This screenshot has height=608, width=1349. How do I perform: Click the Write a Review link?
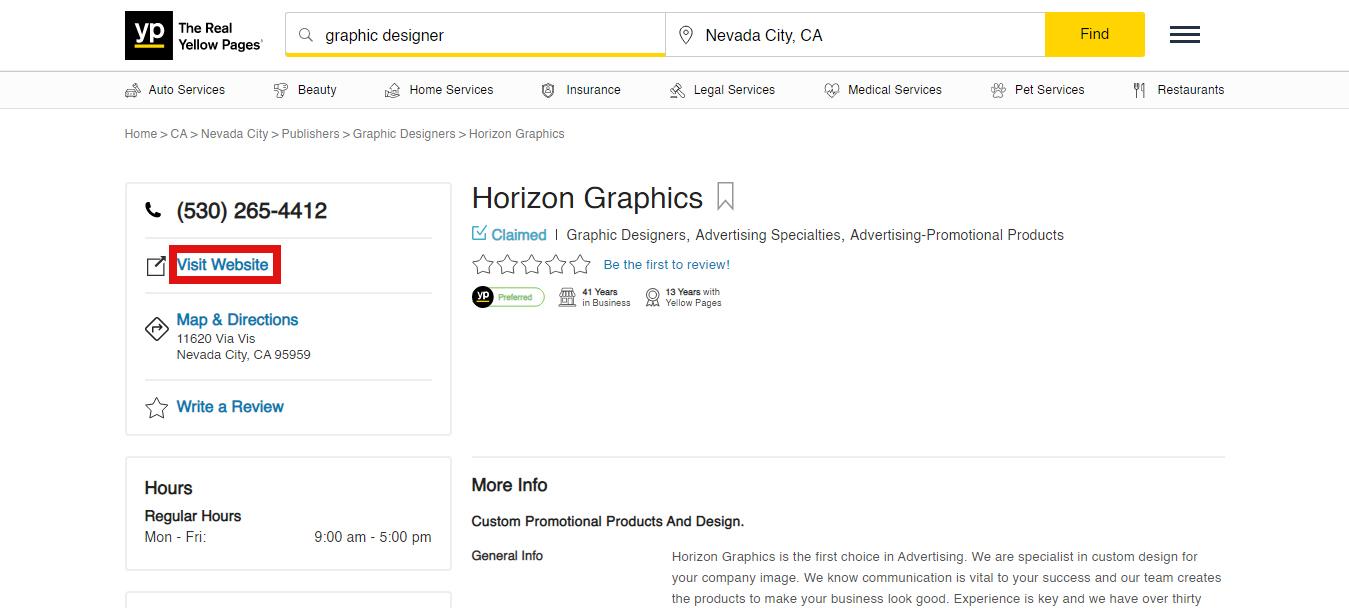[x=230, y=407]
